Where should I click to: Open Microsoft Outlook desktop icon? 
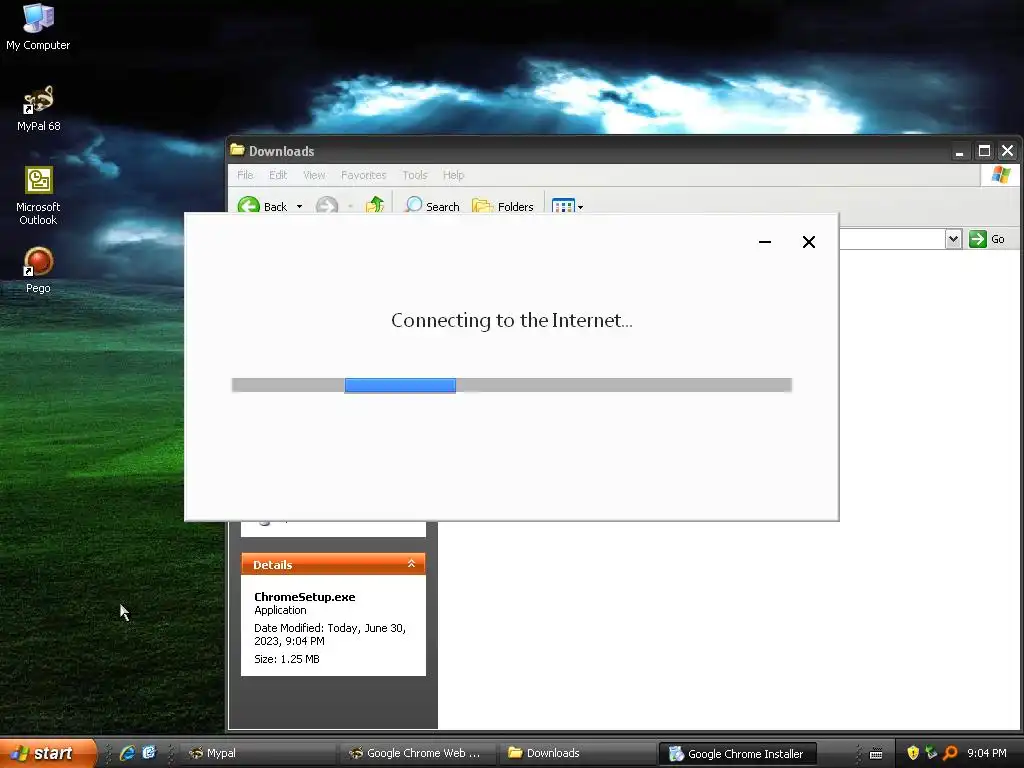point(38,196)
